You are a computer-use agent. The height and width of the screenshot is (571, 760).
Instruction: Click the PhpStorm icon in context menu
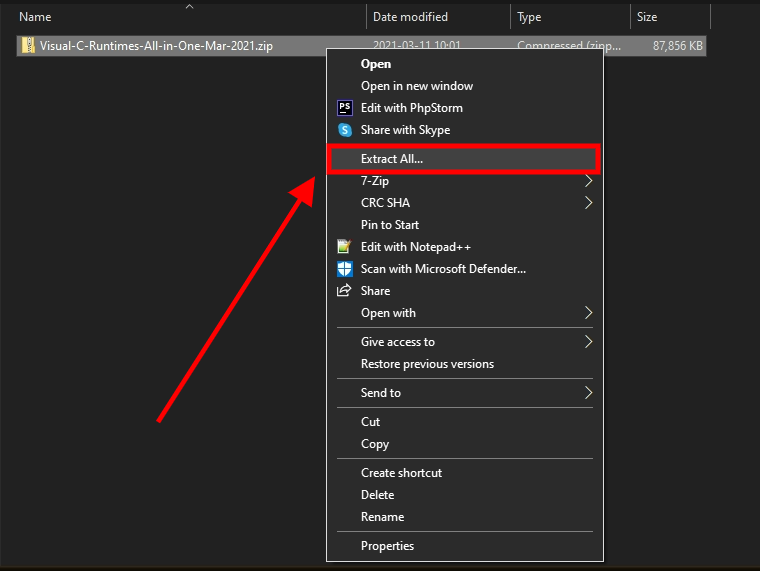(345, 108)
